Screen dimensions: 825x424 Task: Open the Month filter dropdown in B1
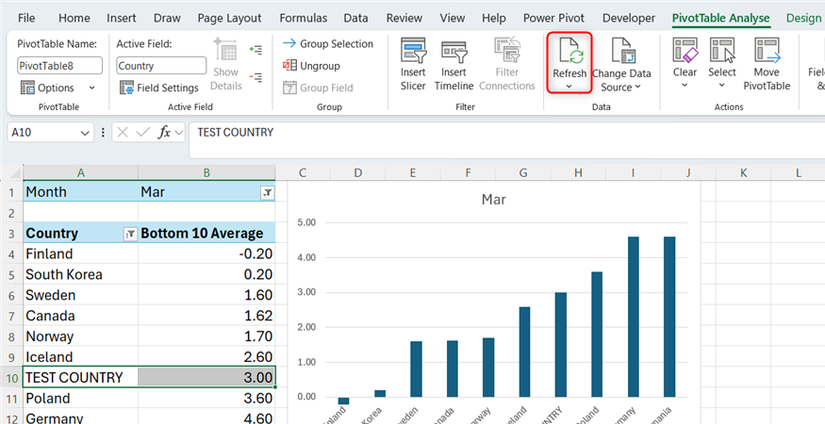point(267,193)
